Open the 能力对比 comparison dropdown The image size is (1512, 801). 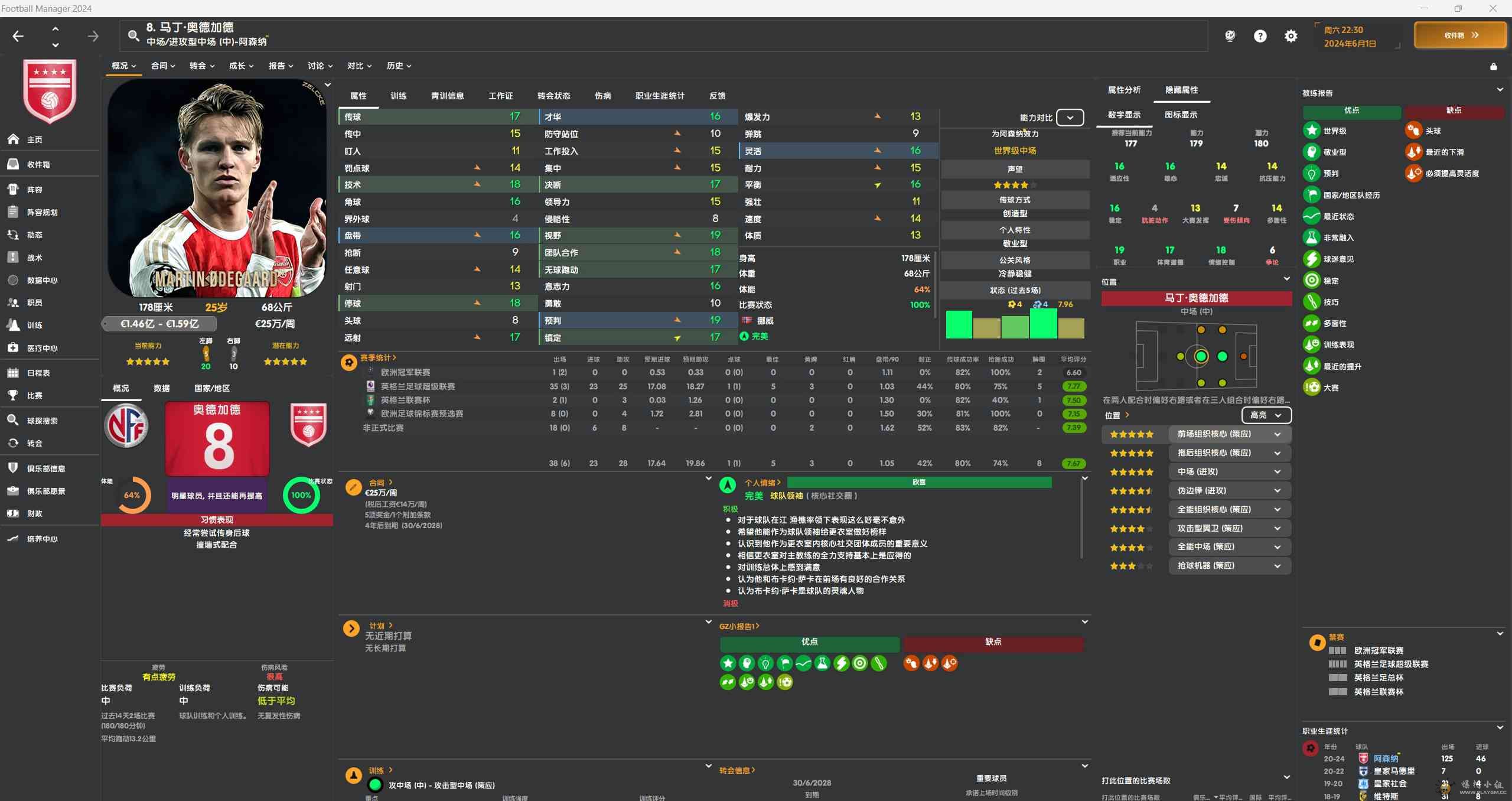[1070, 118]
